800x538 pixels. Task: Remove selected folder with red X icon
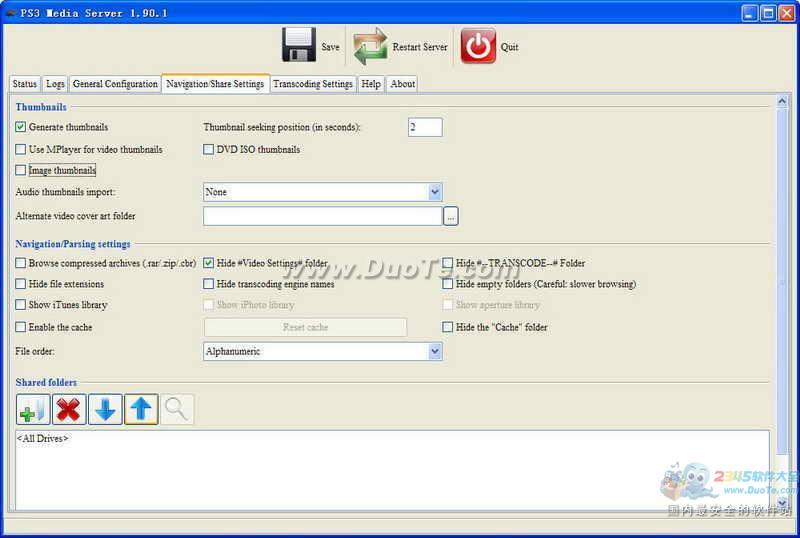tap(69, 409)
